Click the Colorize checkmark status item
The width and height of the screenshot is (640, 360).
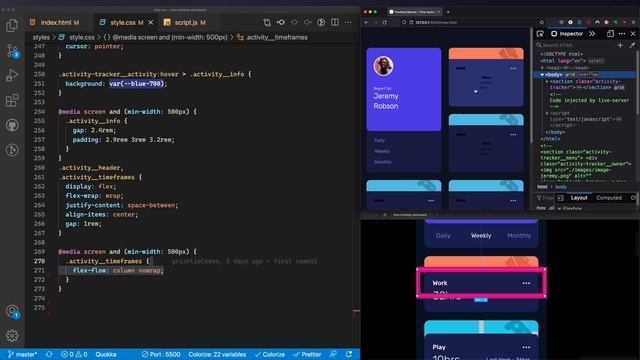click(269, 354)
